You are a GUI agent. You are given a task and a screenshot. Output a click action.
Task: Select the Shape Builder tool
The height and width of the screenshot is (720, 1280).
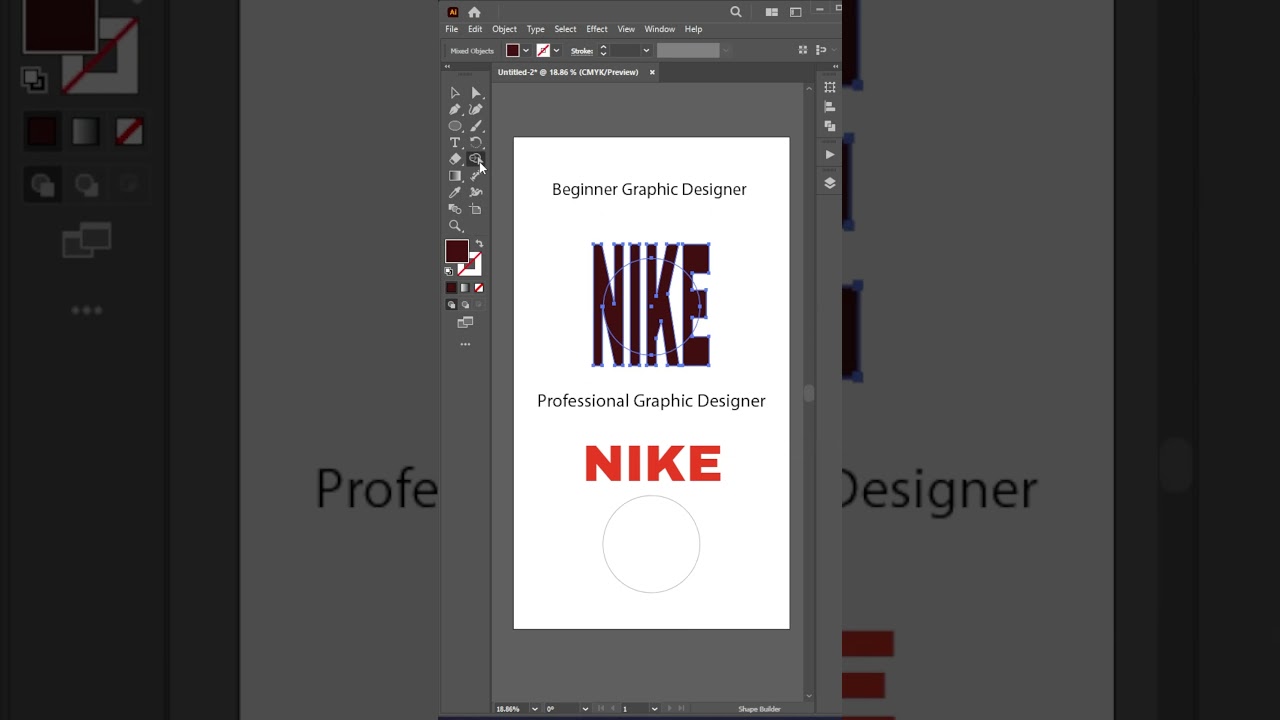476,159
